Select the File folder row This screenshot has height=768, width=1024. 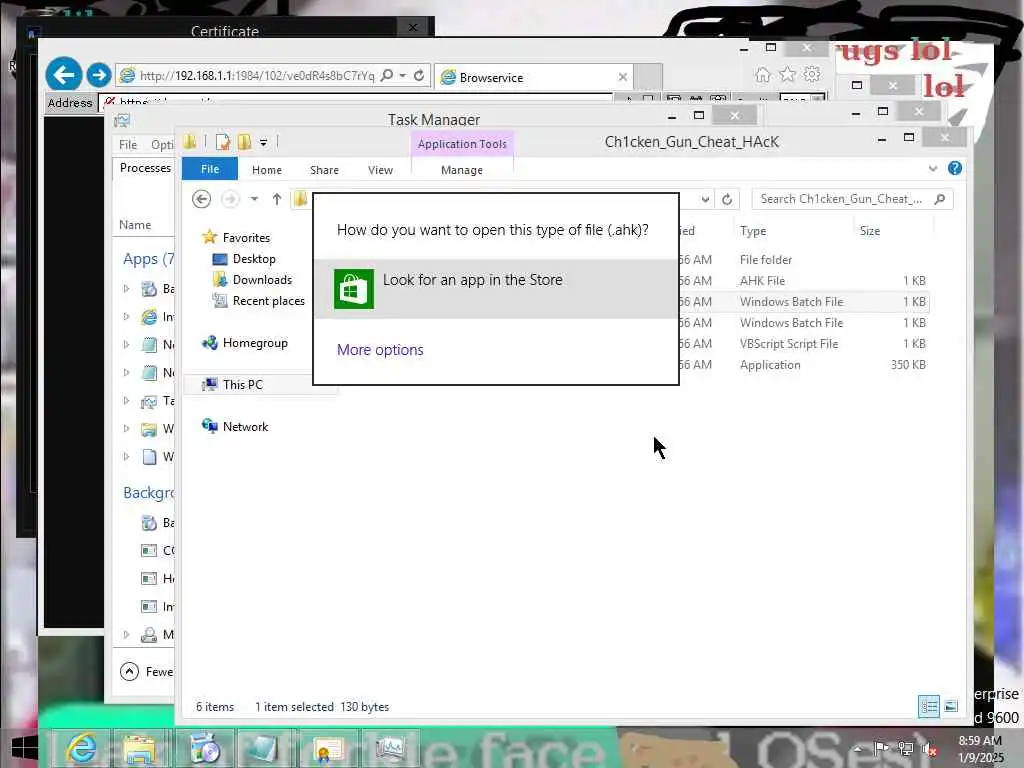(802, 260)
